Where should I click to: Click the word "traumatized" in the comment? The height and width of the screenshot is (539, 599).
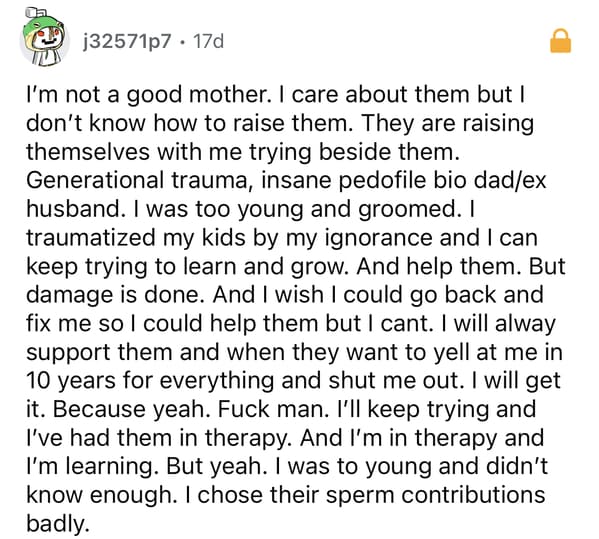(x=91, y=237)
